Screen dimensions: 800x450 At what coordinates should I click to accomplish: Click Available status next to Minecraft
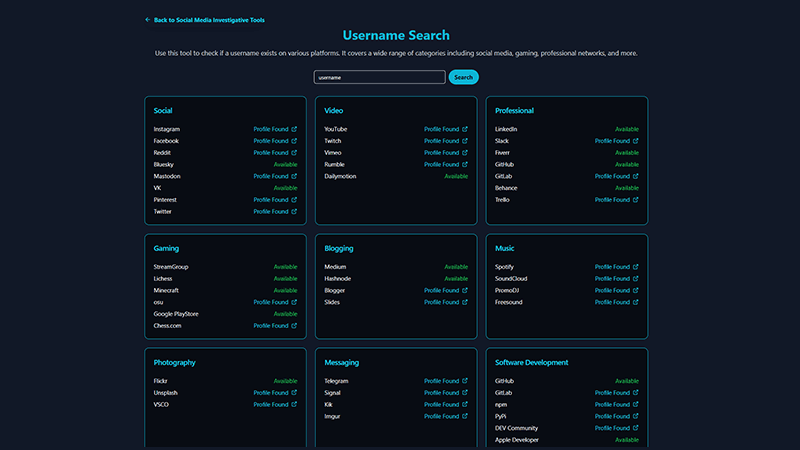click(x=285, y=290)
